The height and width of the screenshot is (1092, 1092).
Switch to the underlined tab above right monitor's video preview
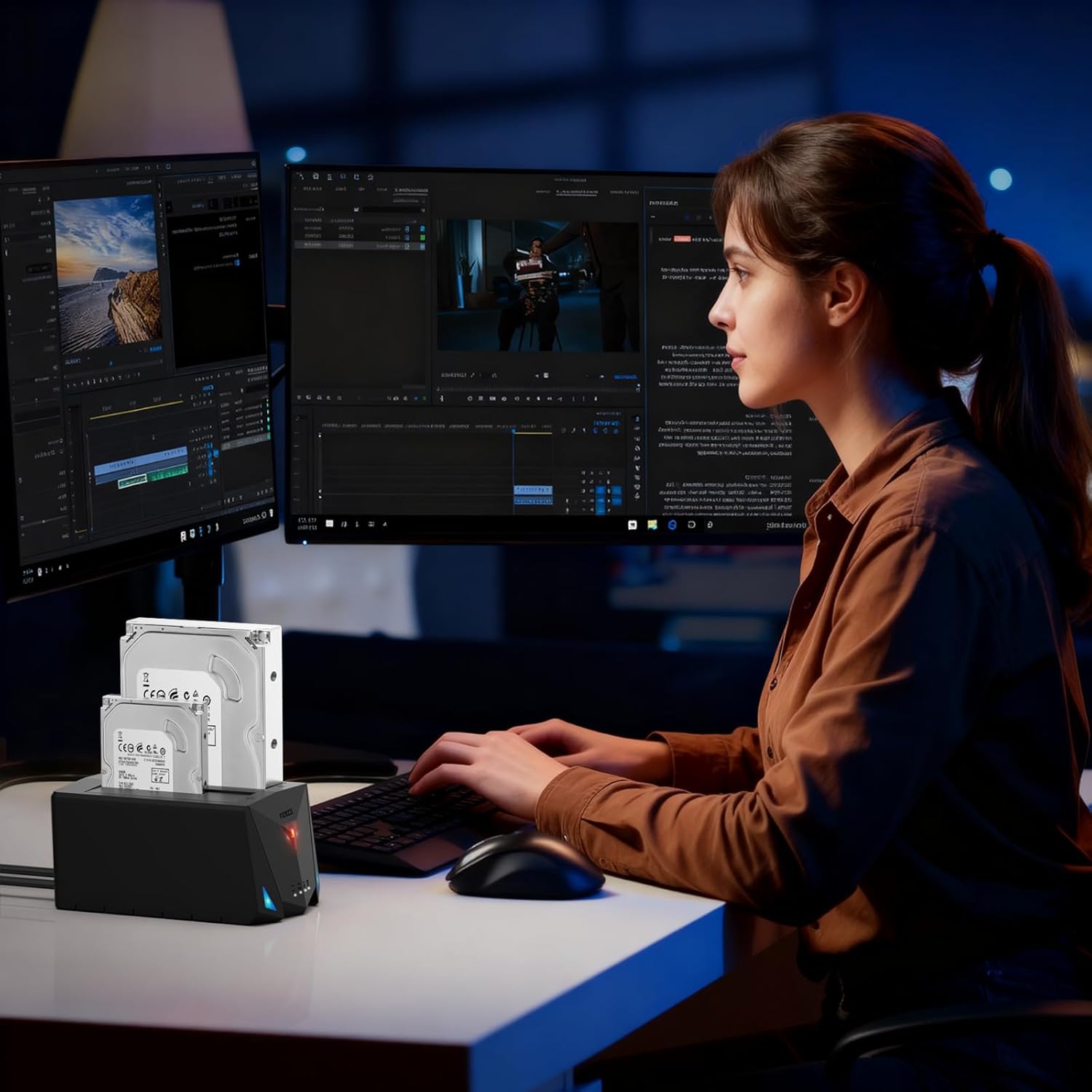[x=576, y=192]
